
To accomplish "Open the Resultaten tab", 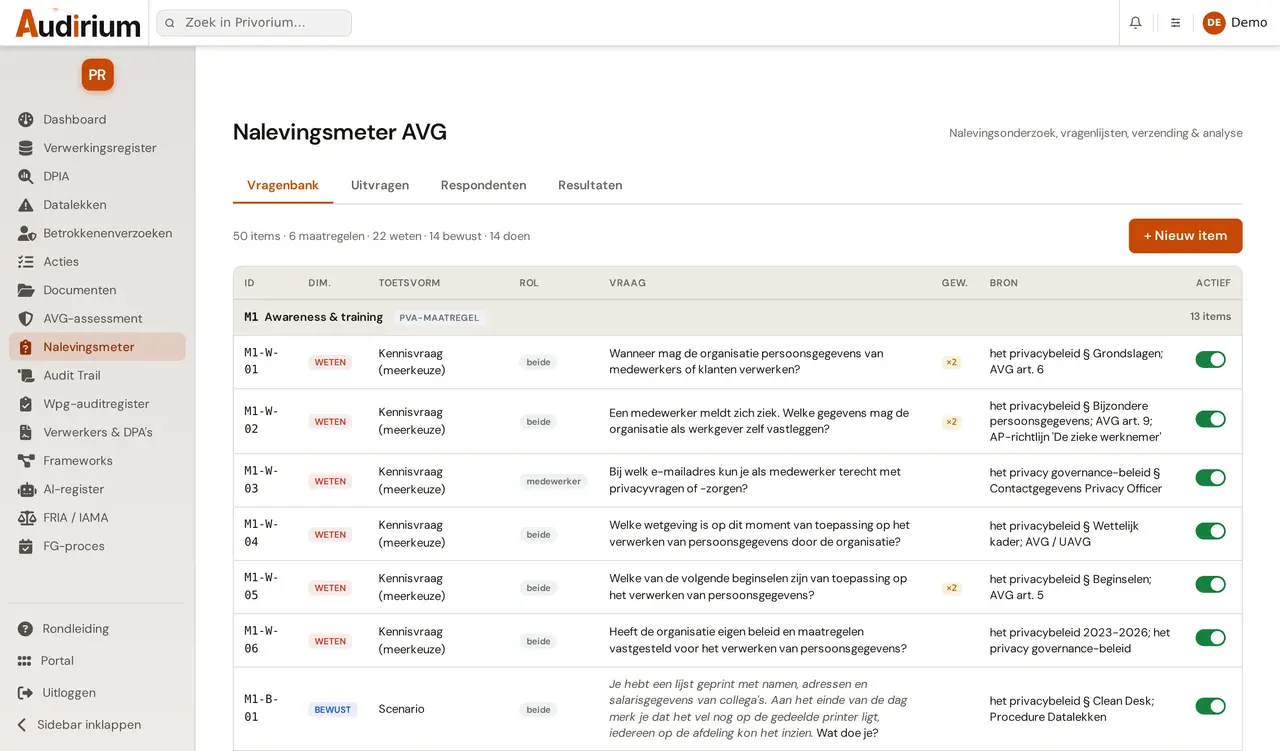I will [x=590, y=185].
